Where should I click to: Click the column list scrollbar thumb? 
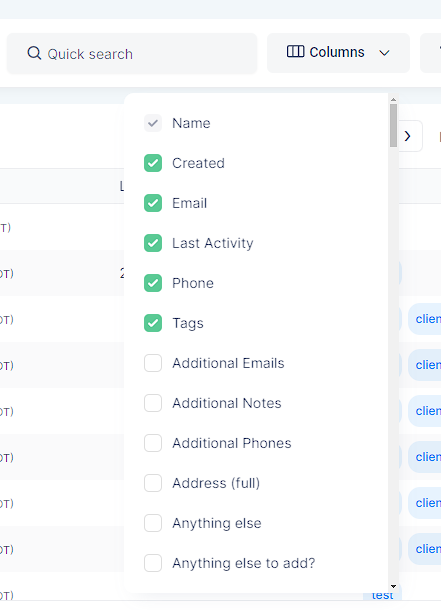tap(393, 125)
